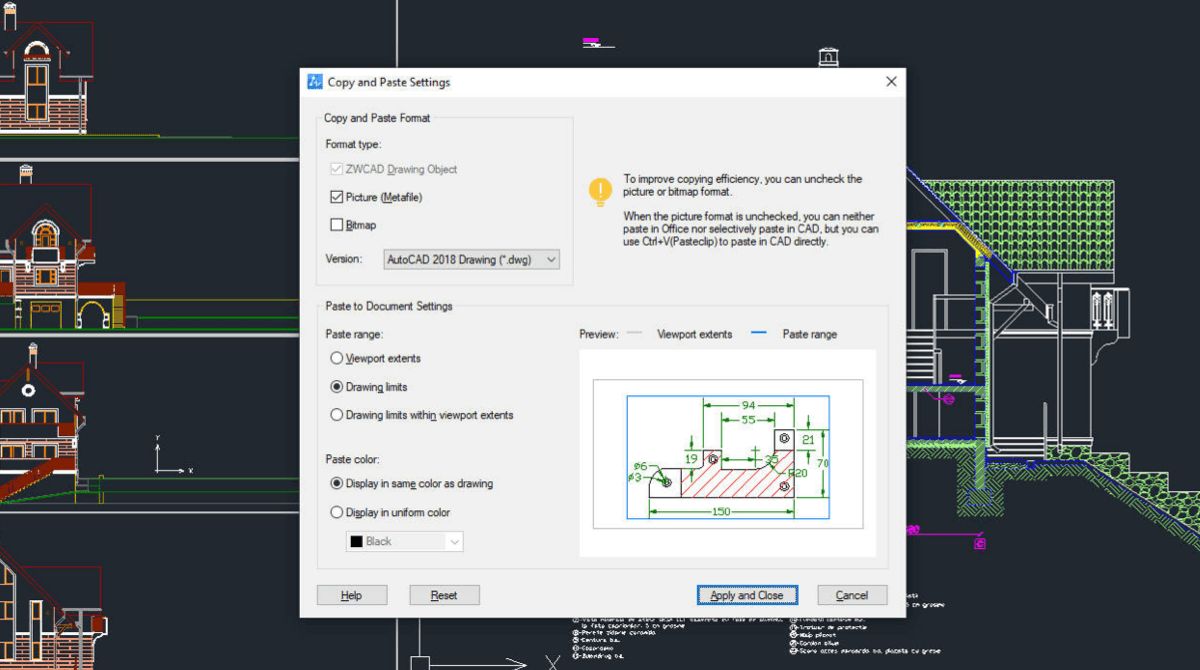Image resolution: width=1200 pixels, height=670 pixels.
Task: Click the ZWCAD app icon in title bar
Action: click(x=315, y=82)
